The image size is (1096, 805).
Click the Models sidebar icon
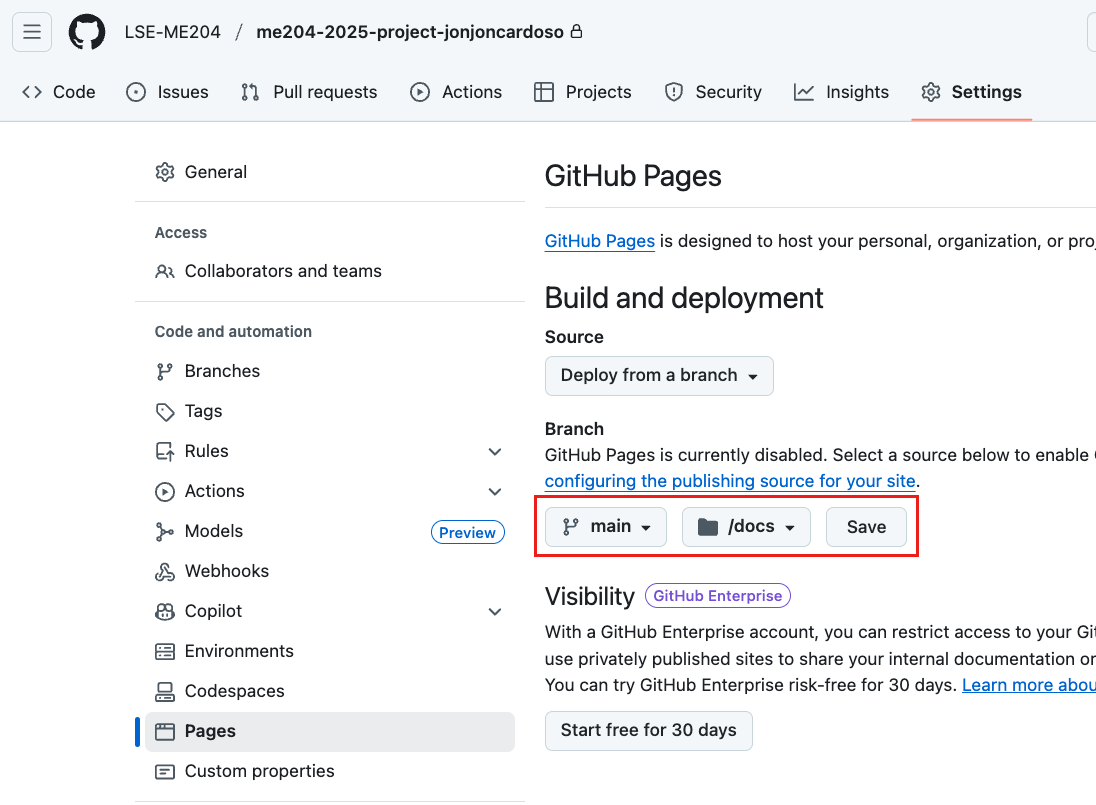click(x=165, y=532)
